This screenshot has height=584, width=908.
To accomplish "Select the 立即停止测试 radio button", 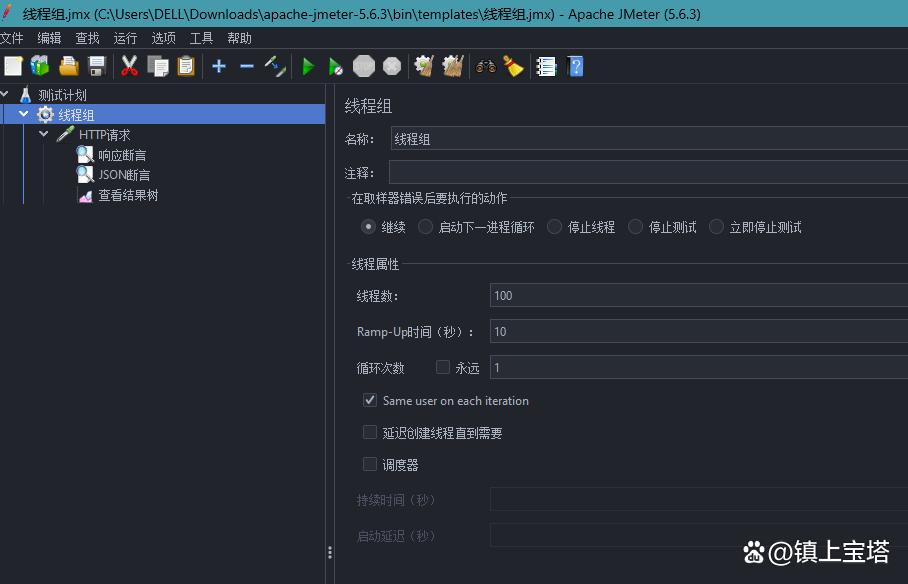I will click(x=716, y=227).
